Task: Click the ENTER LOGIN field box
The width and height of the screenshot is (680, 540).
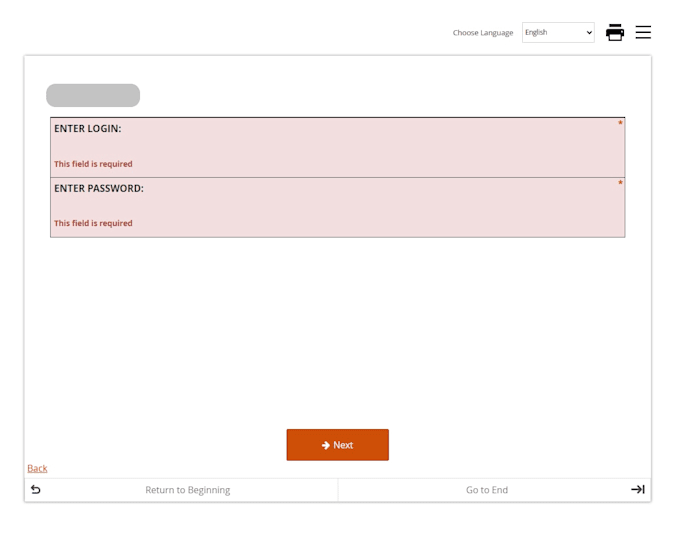Action: coord(337,147)
